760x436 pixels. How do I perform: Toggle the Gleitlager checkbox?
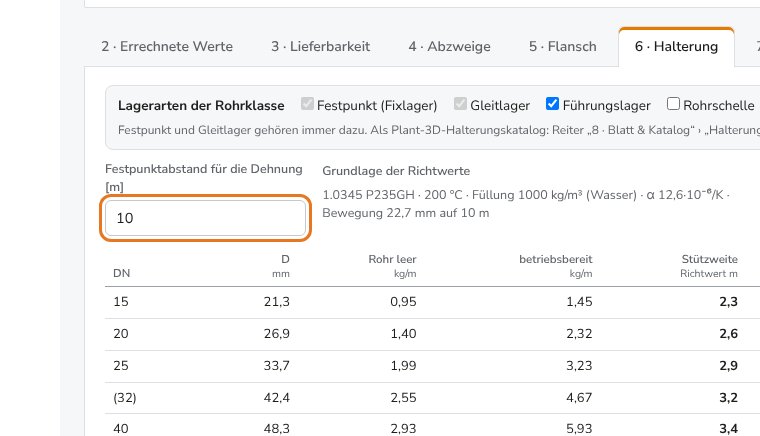[x=460, y=104]
